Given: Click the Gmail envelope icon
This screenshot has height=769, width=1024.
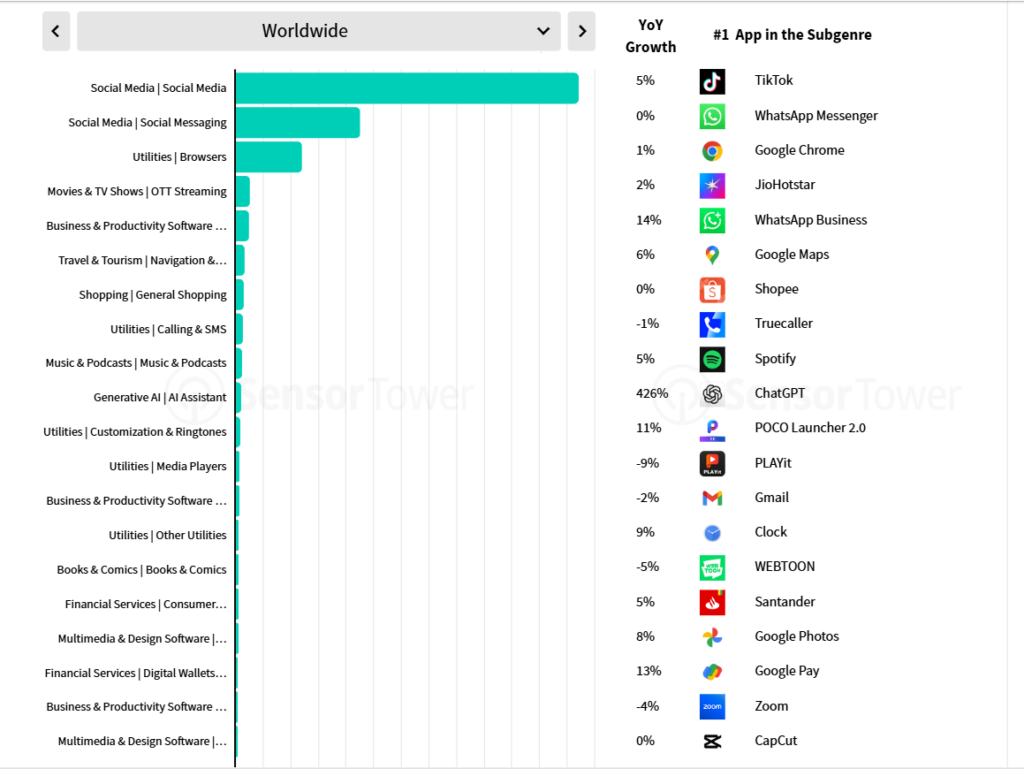Looking at the screenshot, I should tap(712, 498).
